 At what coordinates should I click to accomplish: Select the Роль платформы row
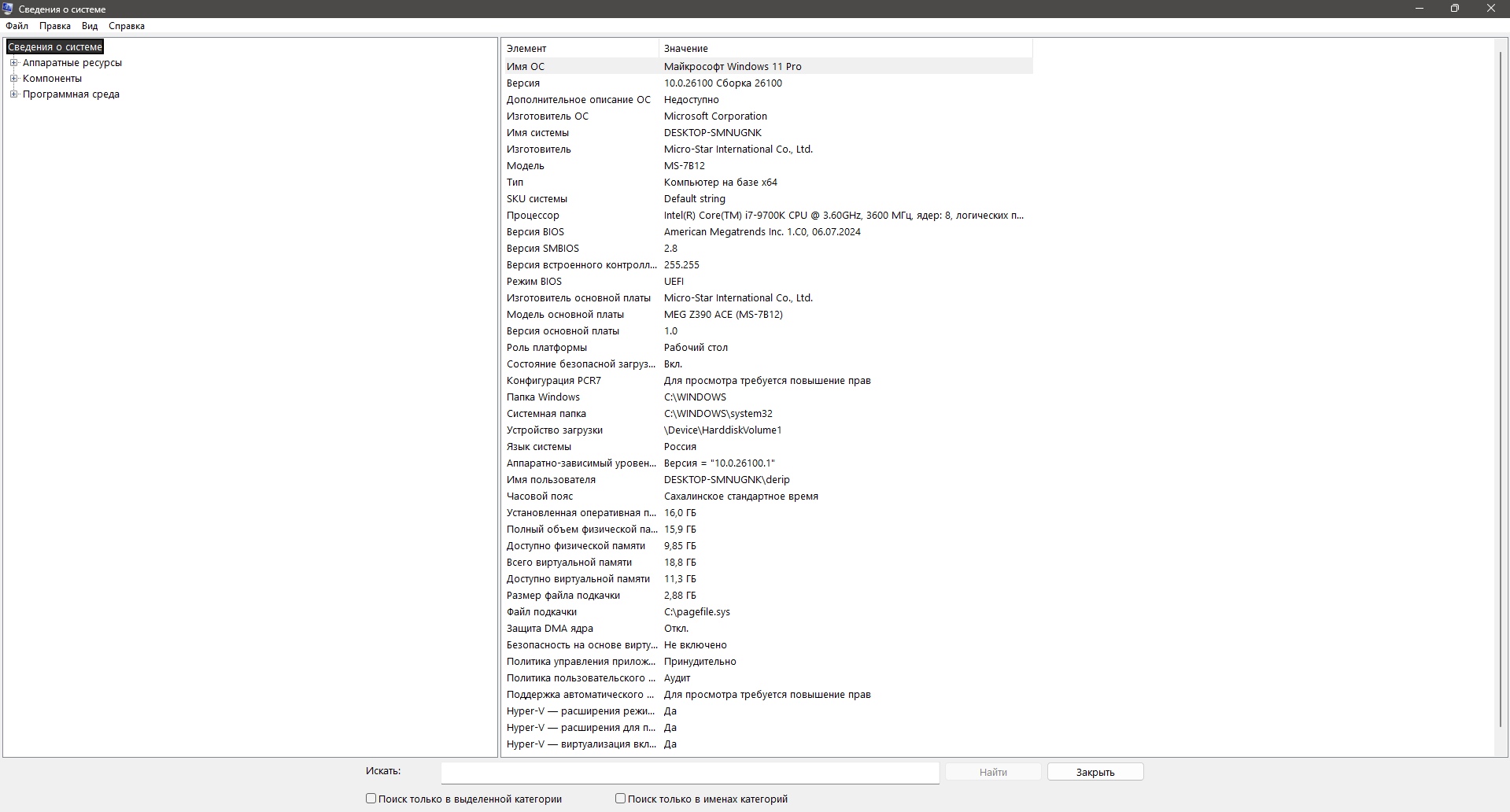(767, 348)
